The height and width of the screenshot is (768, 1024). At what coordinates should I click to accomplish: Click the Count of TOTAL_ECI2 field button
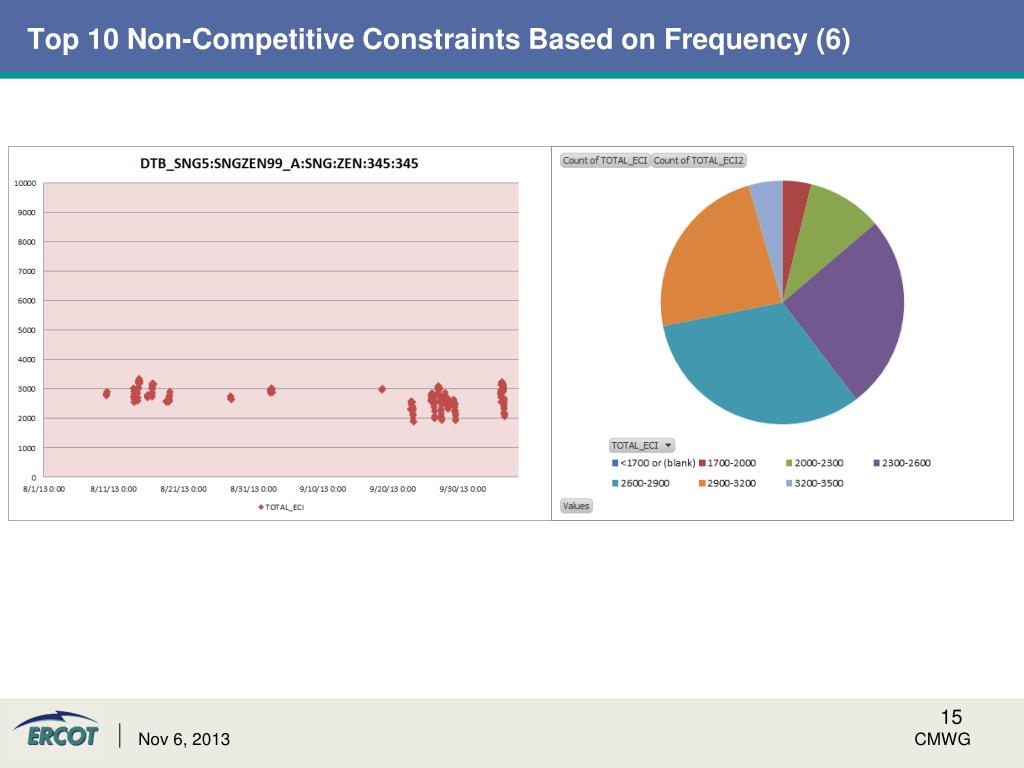[x=699, y=160]
